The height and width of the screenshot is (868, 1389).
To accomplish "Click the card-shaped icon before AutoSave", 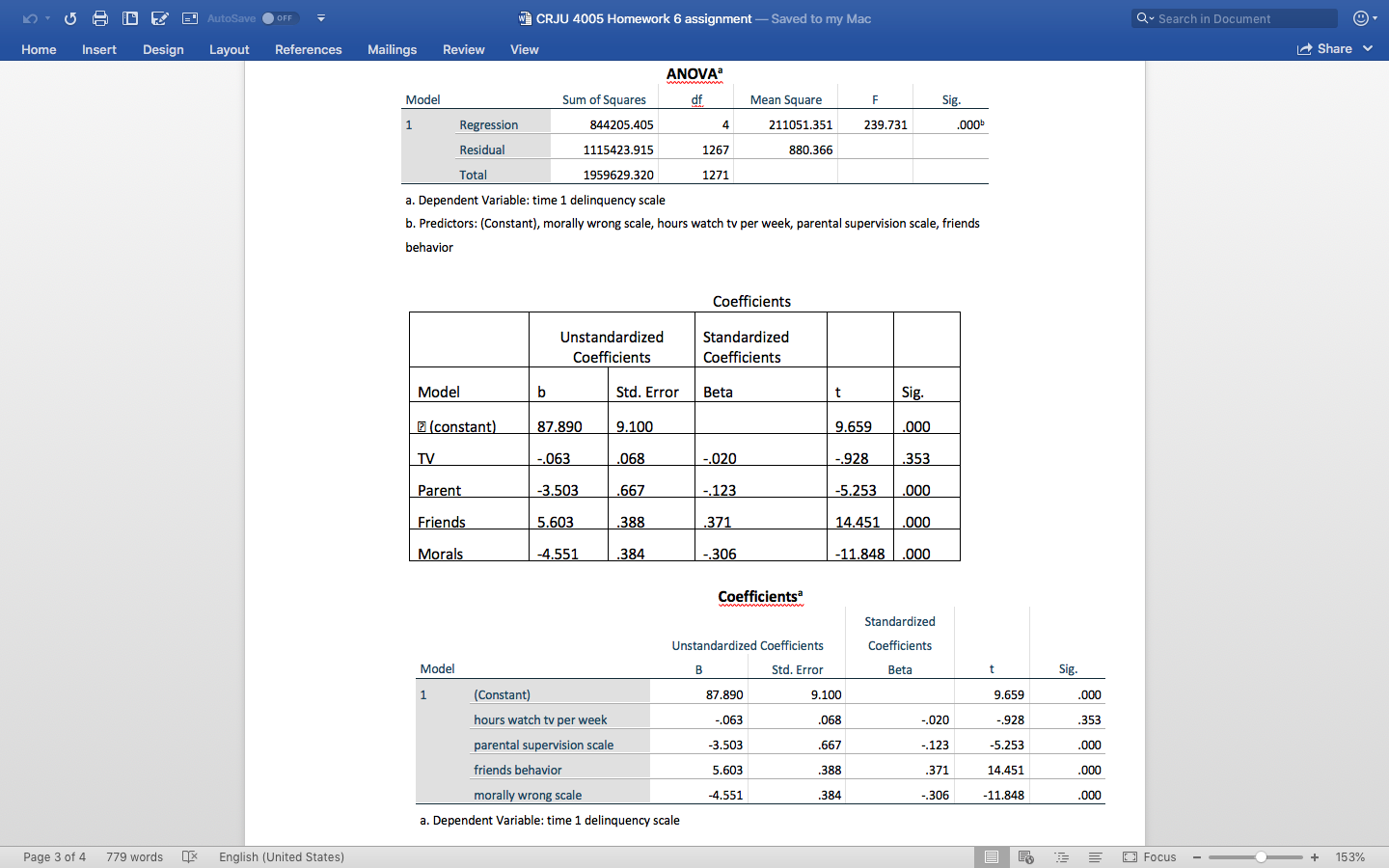I will pos(190,18).
